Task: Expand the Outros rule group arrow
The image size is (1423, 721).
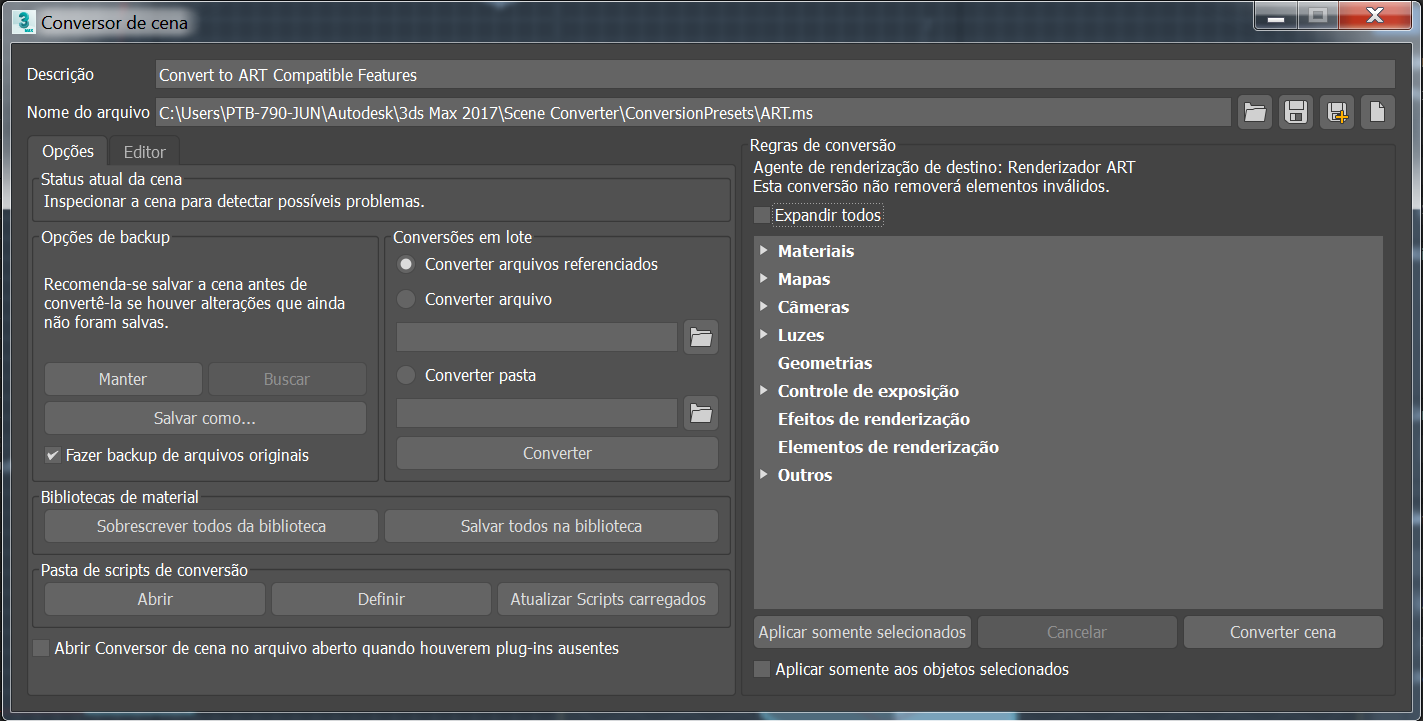Action: pos(765,474)
